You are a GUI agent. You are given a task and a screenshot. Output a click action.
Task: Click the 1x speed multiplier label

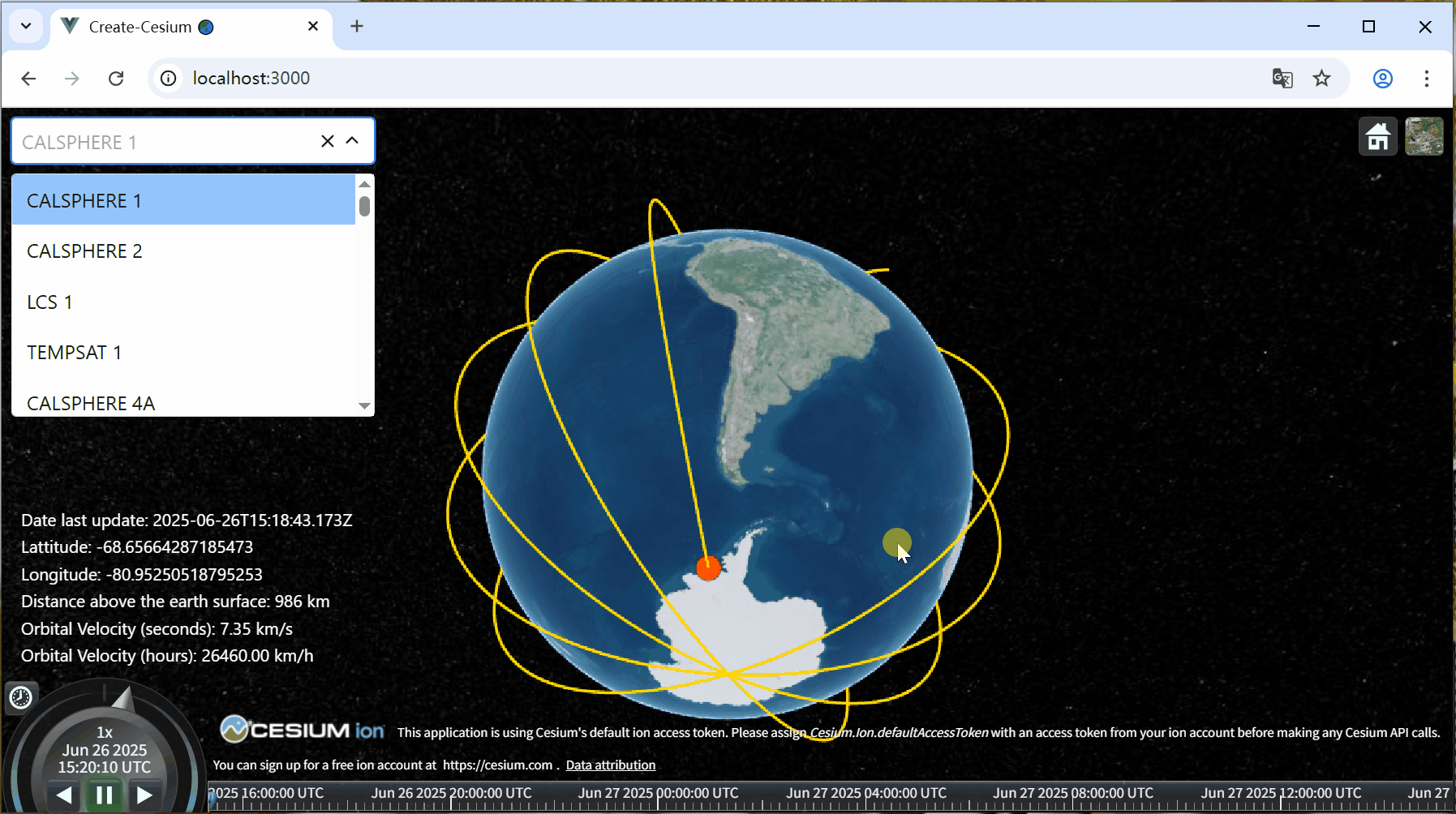tap(105, 732)
